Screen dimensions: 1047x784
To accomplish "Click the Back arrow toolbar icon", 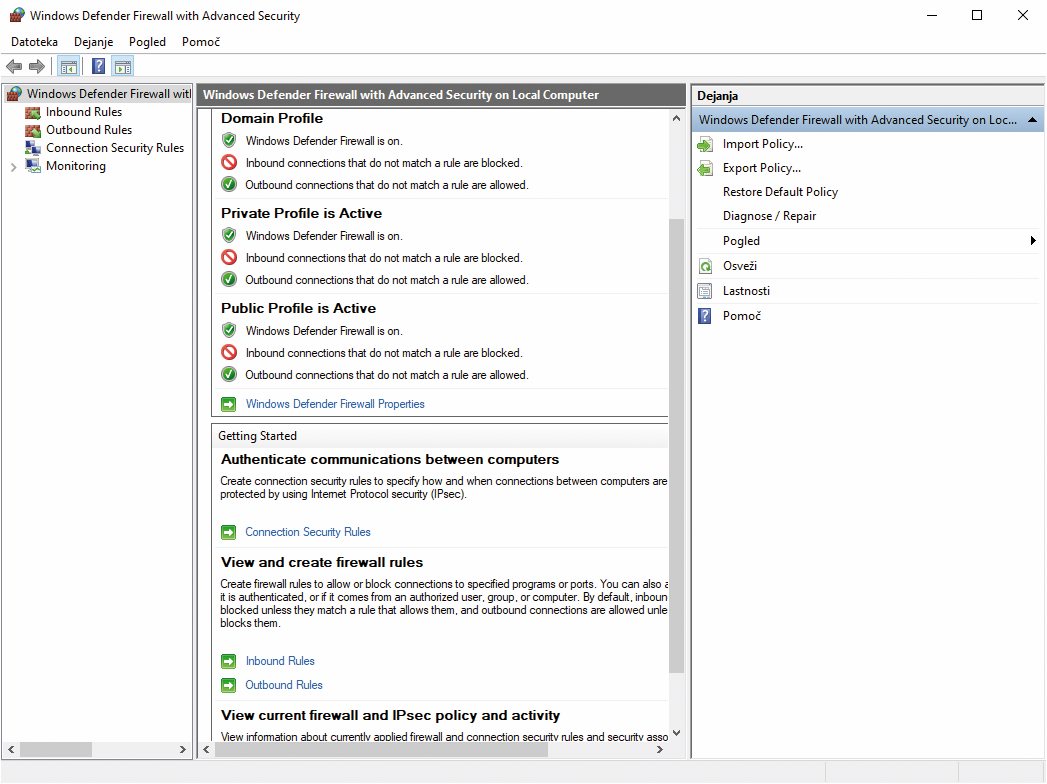I will (14, 66).
